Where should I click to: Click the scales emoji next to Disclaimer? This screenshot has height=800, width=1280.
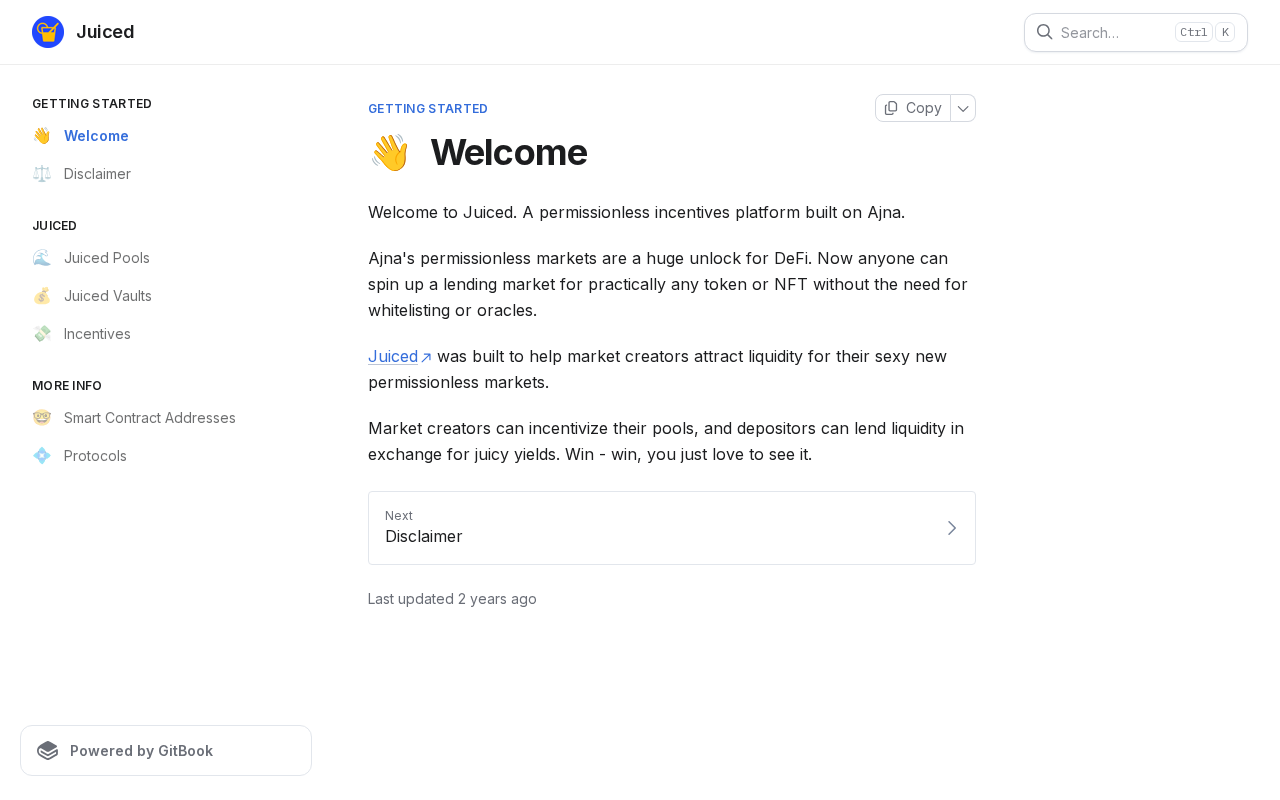tap(41, 174)
